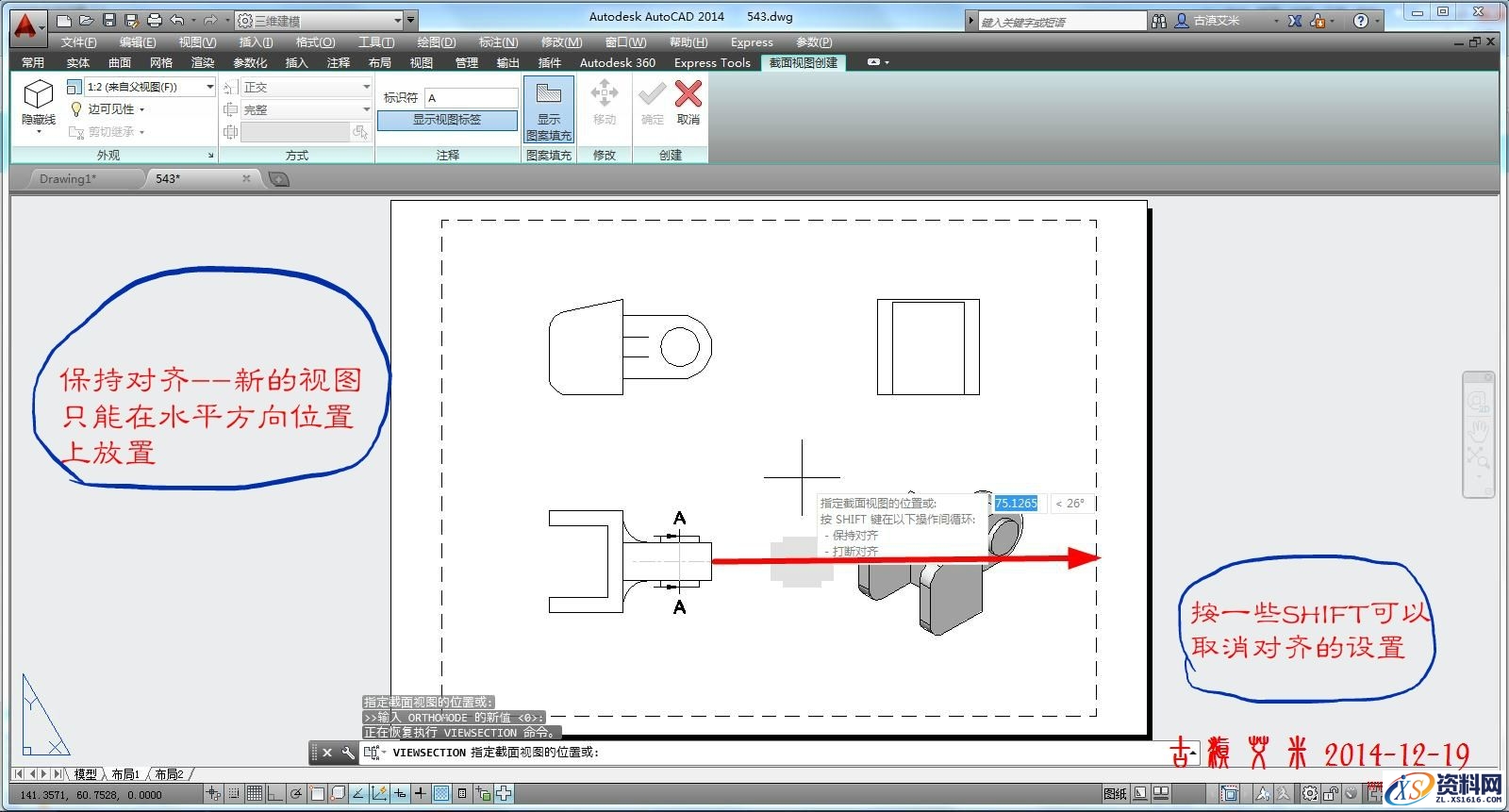
Task: Click the Undo arrow icon
Action: [x=177, y=20]
